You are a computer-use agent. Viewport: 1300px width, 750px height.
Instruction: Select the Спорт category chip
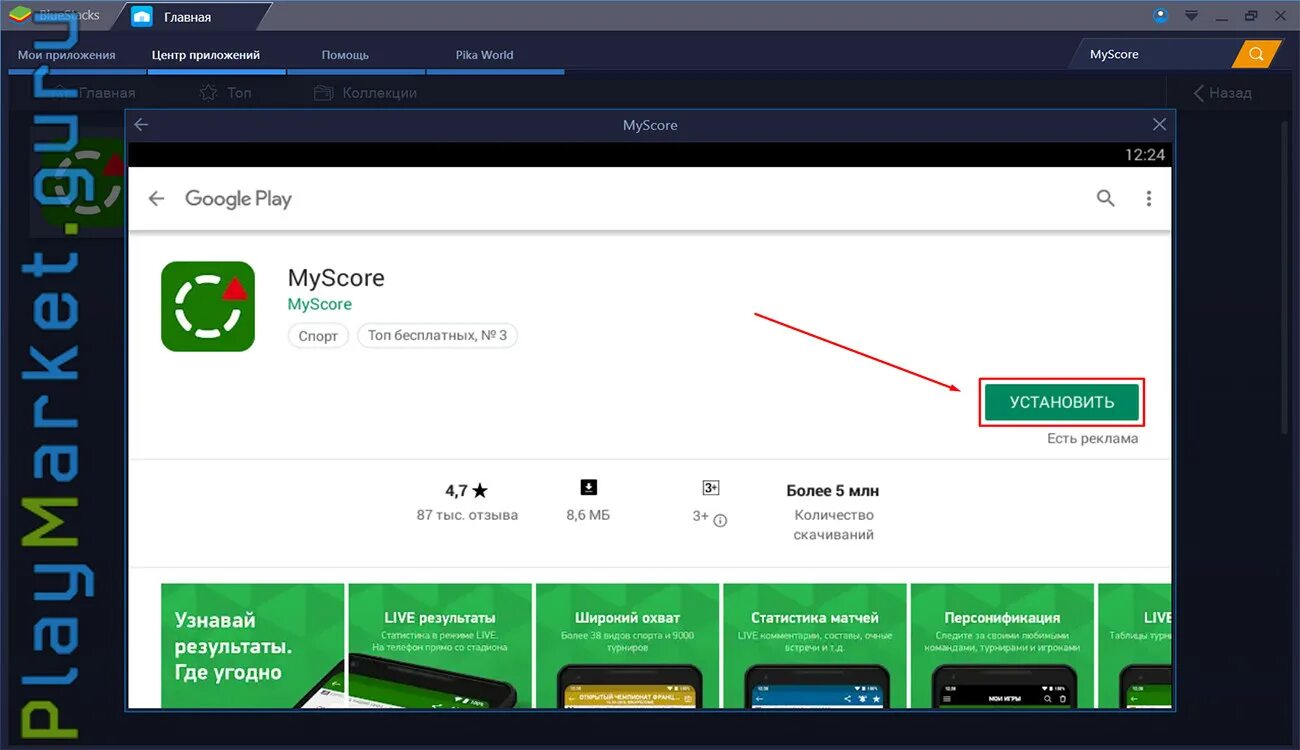319,336
